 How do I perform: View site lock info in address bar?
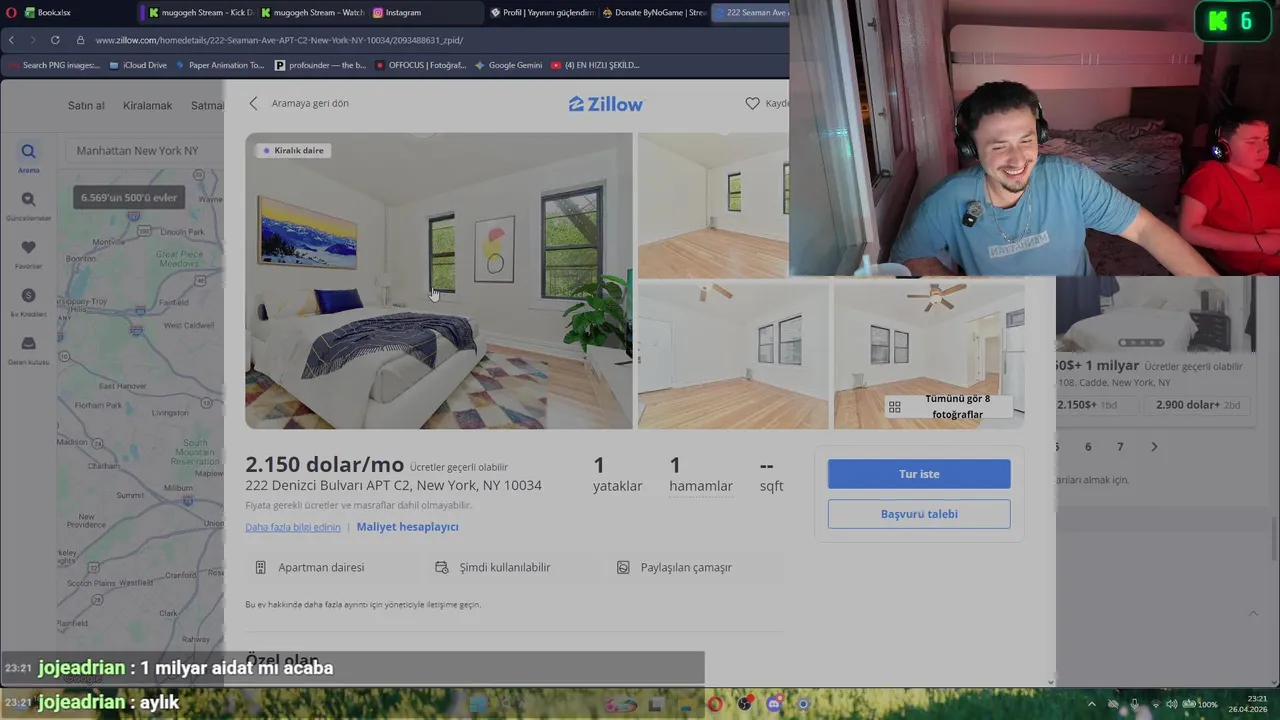coord(79,40)
